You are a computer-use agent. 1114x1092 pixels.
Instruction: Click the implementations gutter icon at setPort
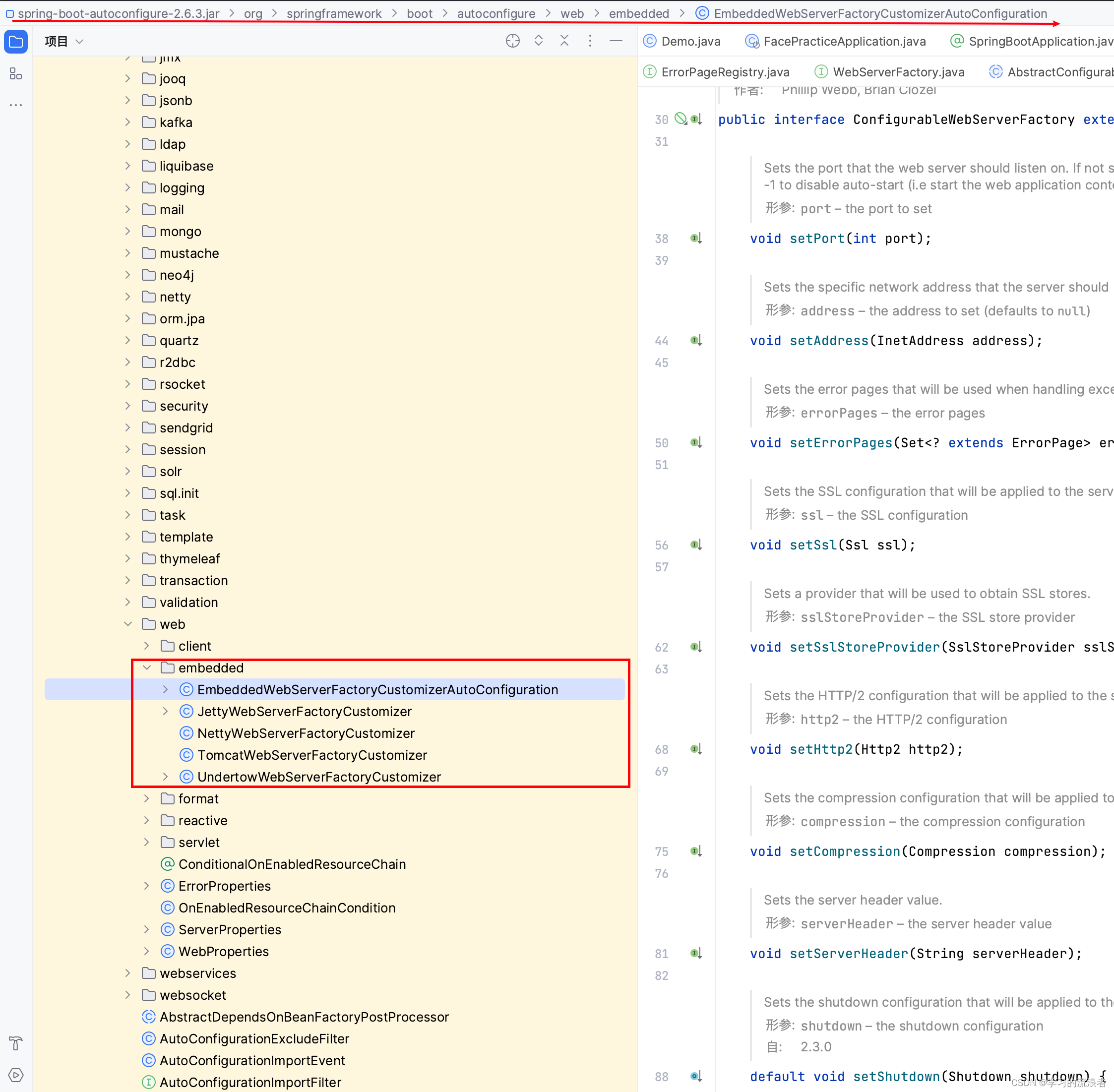[696, 239]
